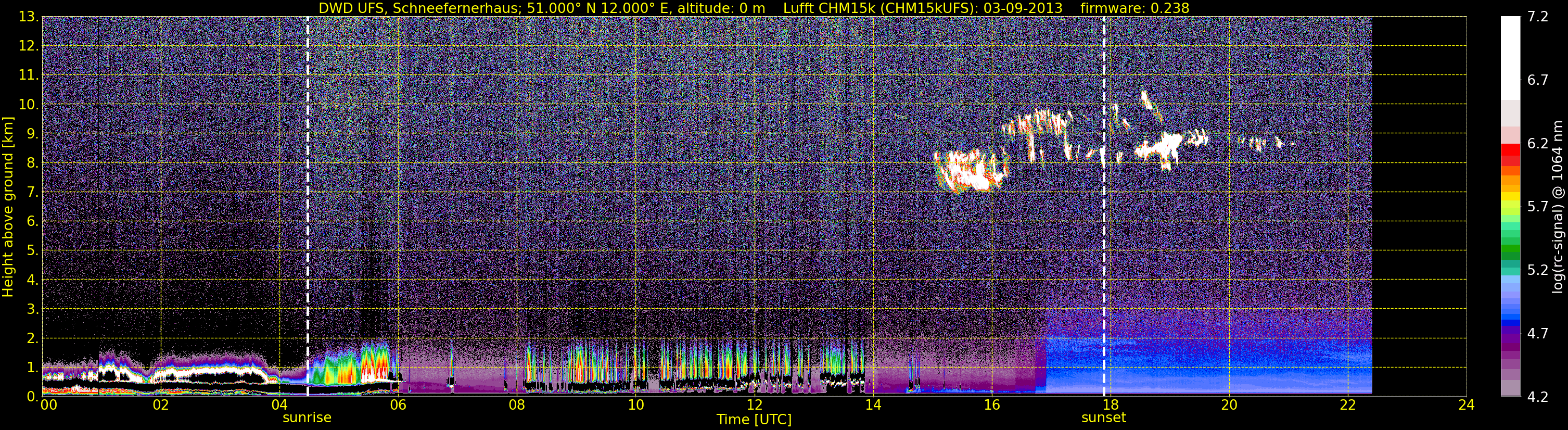Click the 'log(rc-signal) @ 1064 nm' colorbar label
1568x430 pixels.
[x=1558, y=207]
